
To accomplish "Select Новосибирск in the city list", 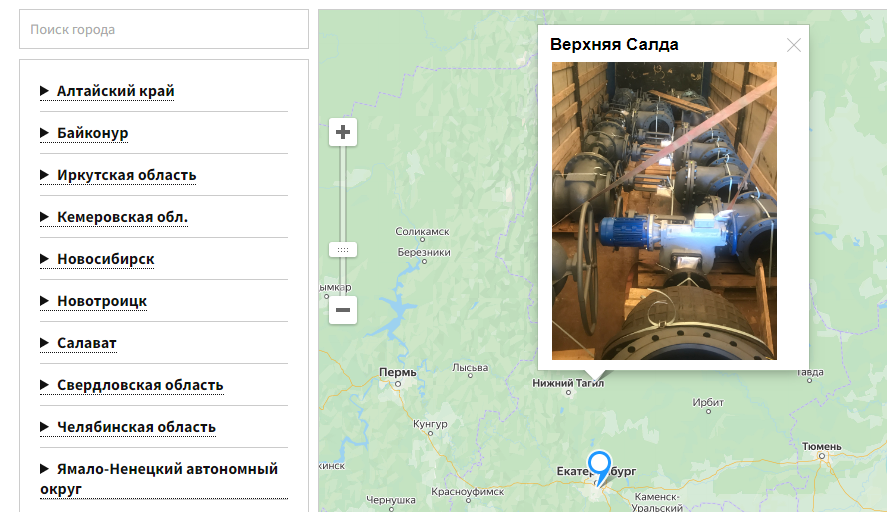I will 105,259.
